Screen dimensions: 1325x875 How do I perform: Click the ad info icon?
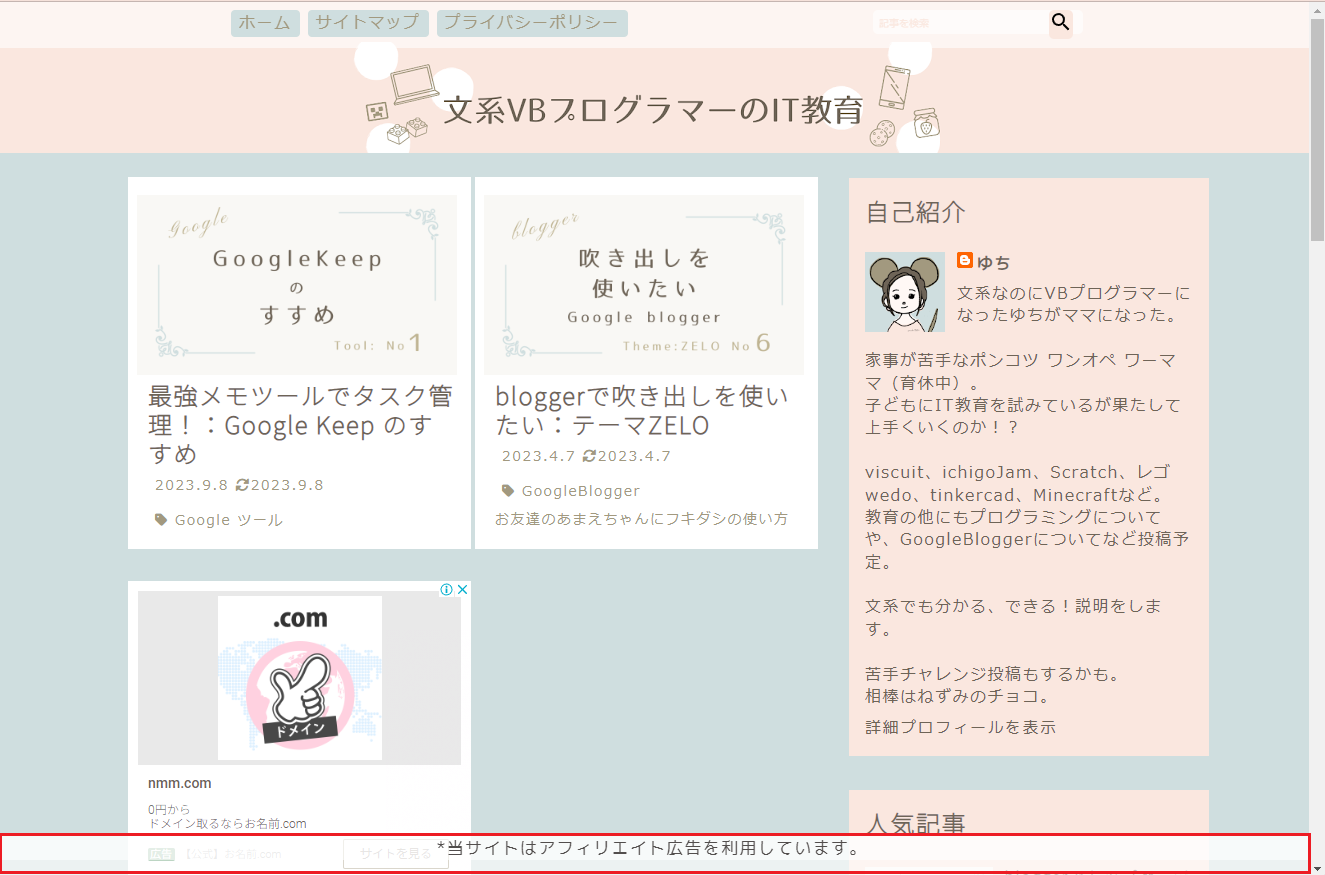pyautogui.click(x=447, y=589)
